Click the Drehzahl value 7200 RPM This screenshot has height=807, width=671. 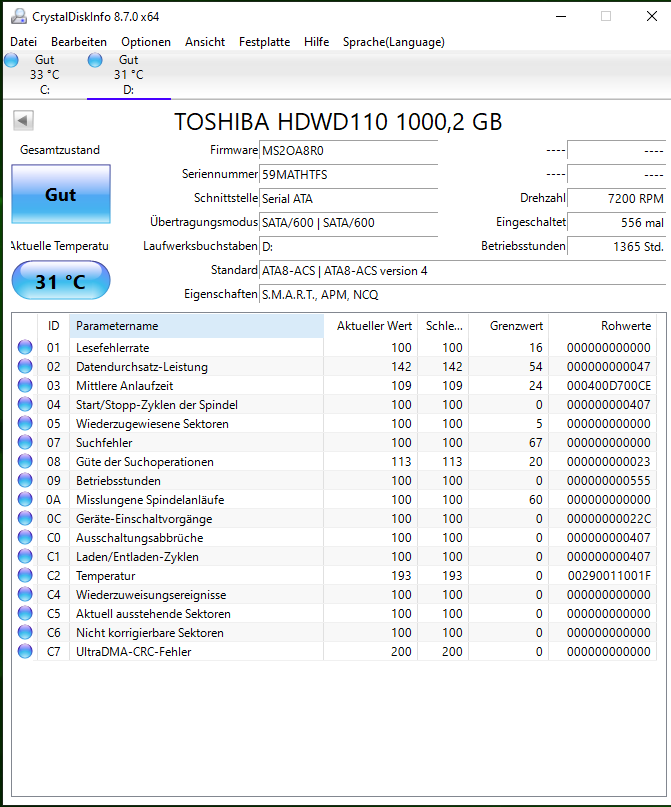click(616, 199)
